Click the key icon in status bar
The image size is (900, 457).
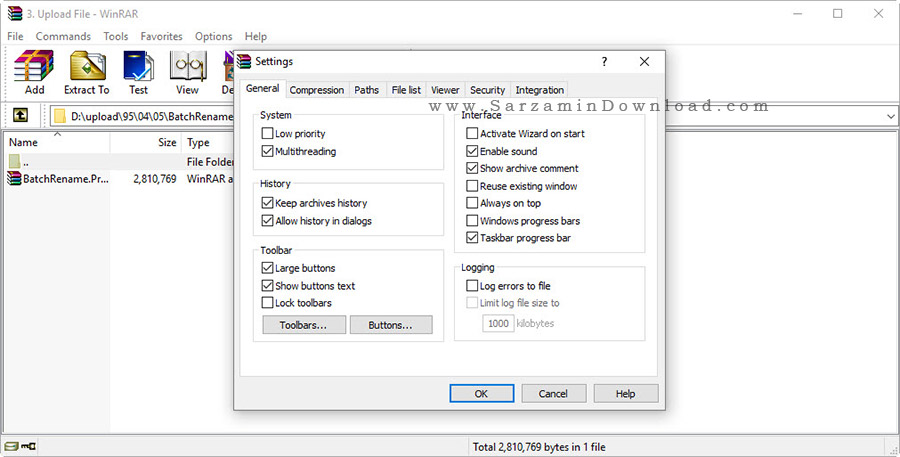pyautogui.click(x=29, y=446)
